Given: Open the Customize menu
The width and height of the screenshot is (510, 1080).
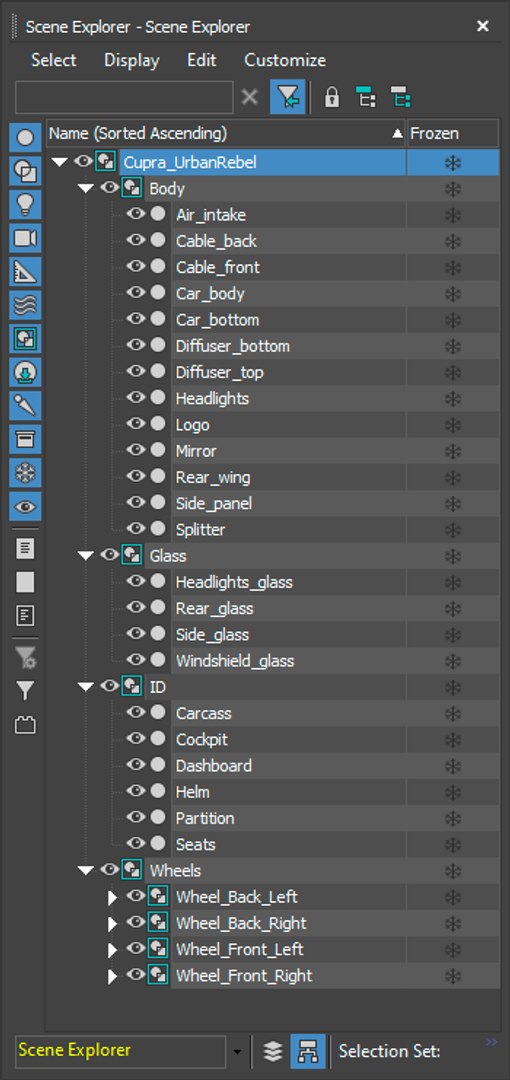Looking at the screenshot, I should [285, 60].
